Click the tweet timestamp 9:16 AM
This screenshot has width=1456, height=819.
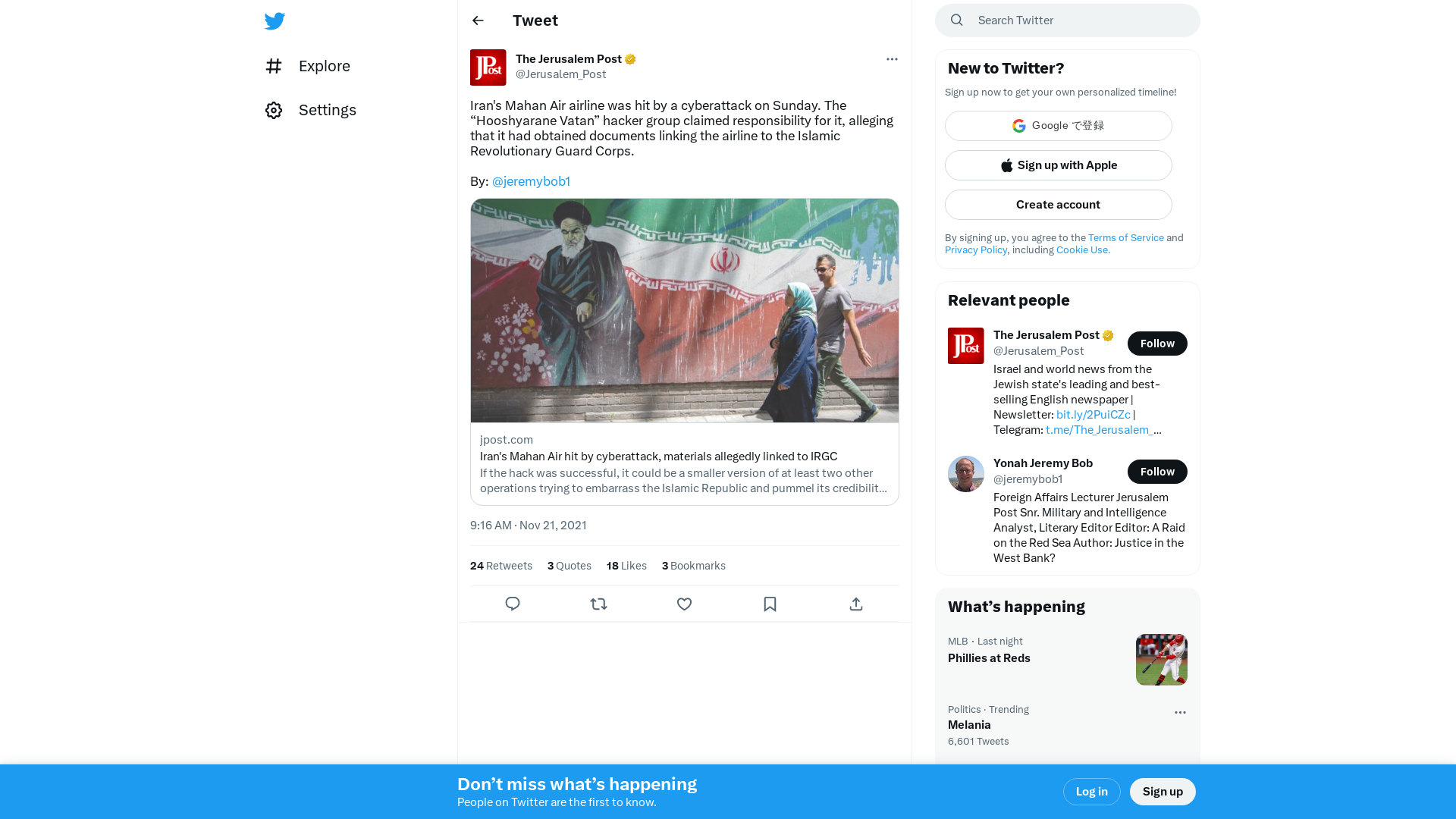[529, 526]
